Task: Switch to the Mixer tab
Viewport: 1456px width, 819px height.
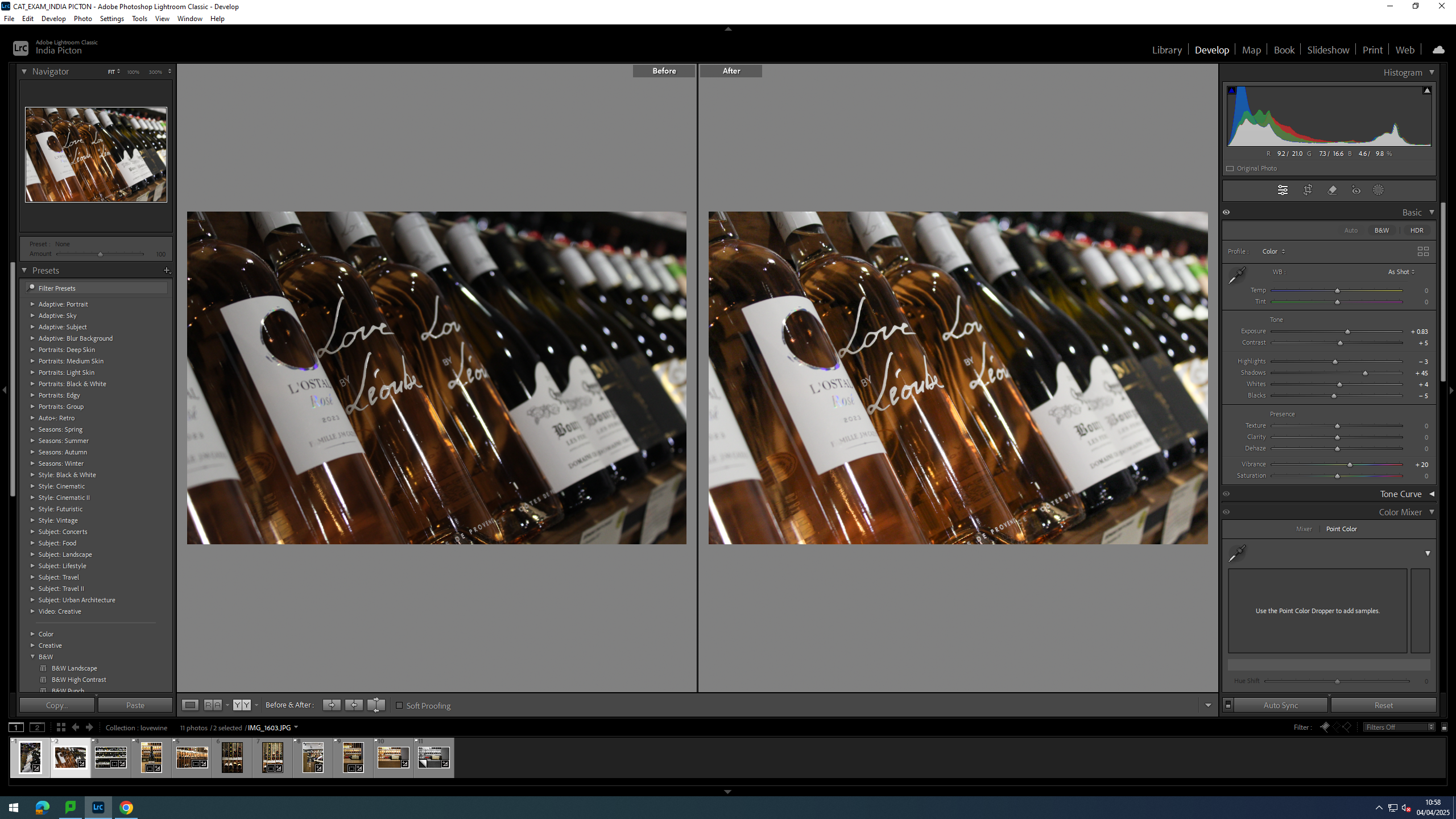Action: coord(1304,529)
